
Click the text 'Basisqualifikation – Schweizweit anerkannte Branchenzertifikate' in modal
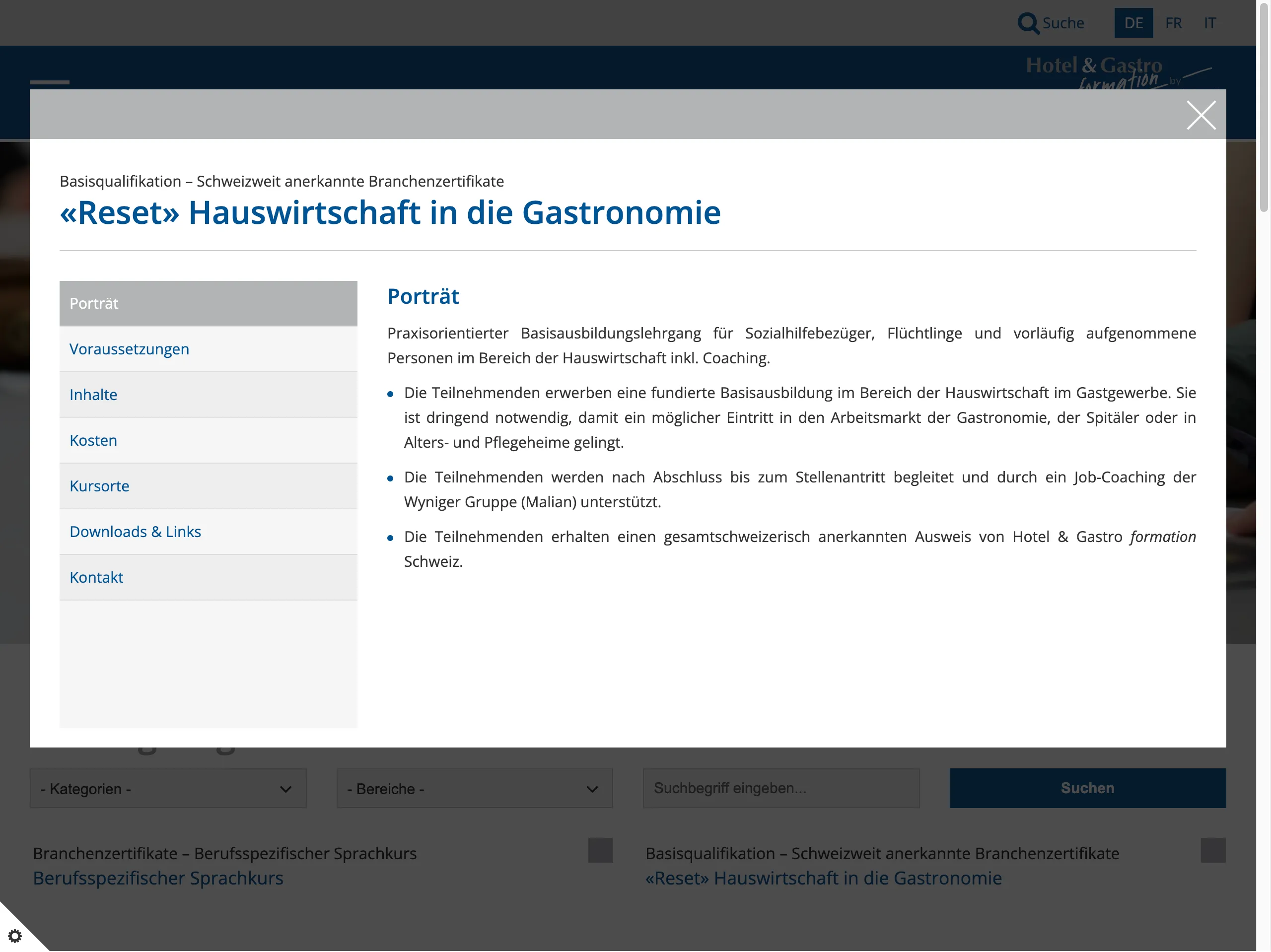[x=282, y=182]
